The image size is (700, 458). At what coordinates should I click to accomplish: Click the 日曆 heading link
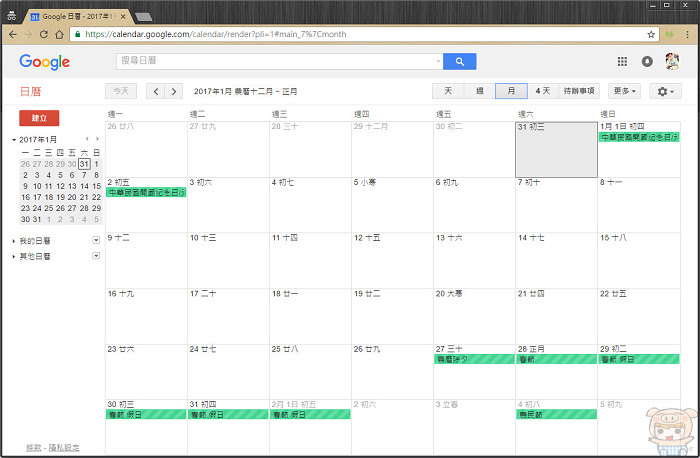tap(31, 92)
